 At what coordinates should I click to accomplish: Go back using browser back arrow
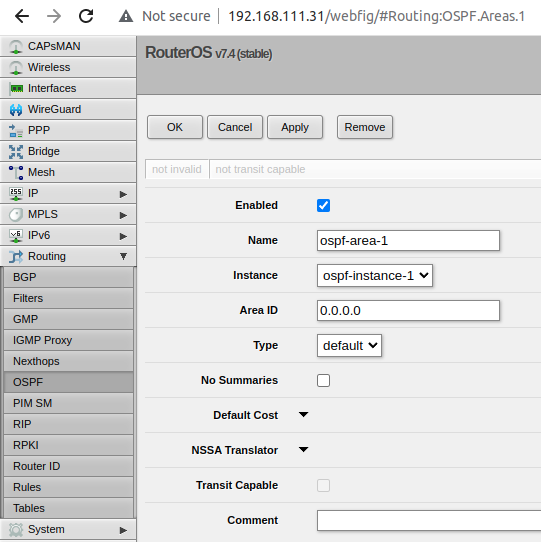tap(22, 16)
